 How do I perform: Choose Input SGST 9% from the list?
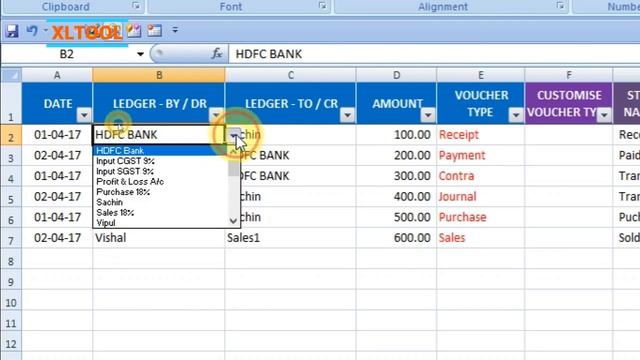(x=160, y=171)
